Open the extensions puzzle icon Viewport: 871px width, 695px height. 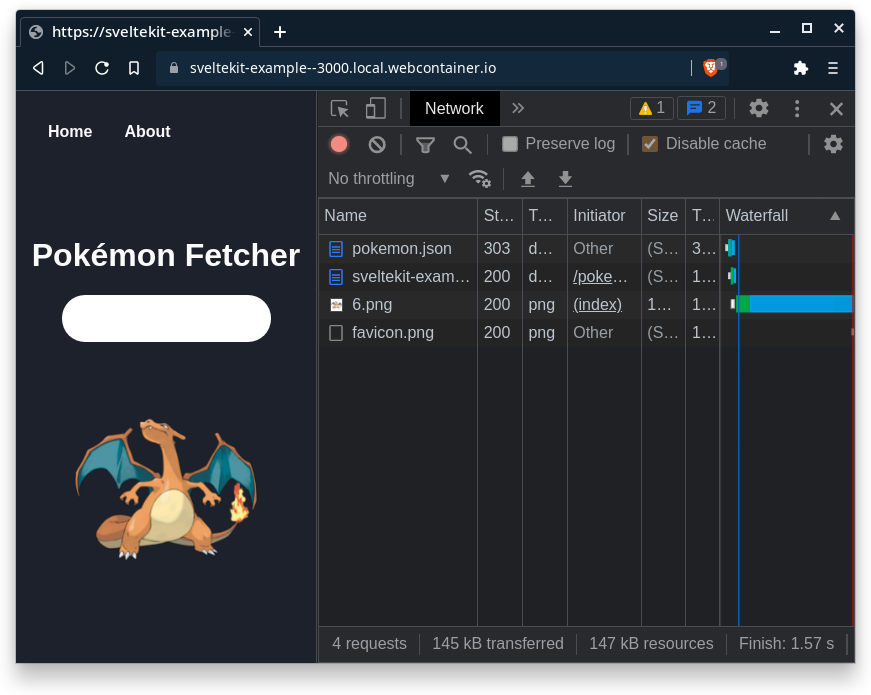800,68
